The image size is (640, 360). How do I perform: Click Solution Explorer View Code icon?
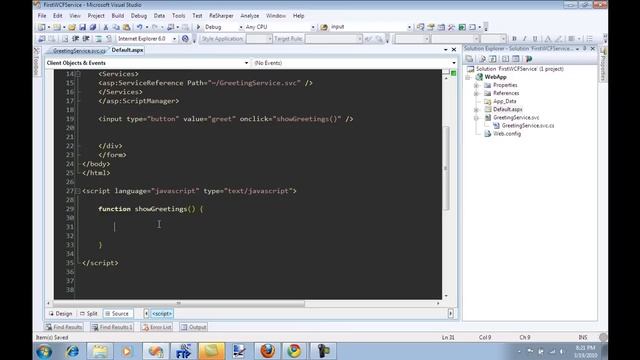(505, 59)
